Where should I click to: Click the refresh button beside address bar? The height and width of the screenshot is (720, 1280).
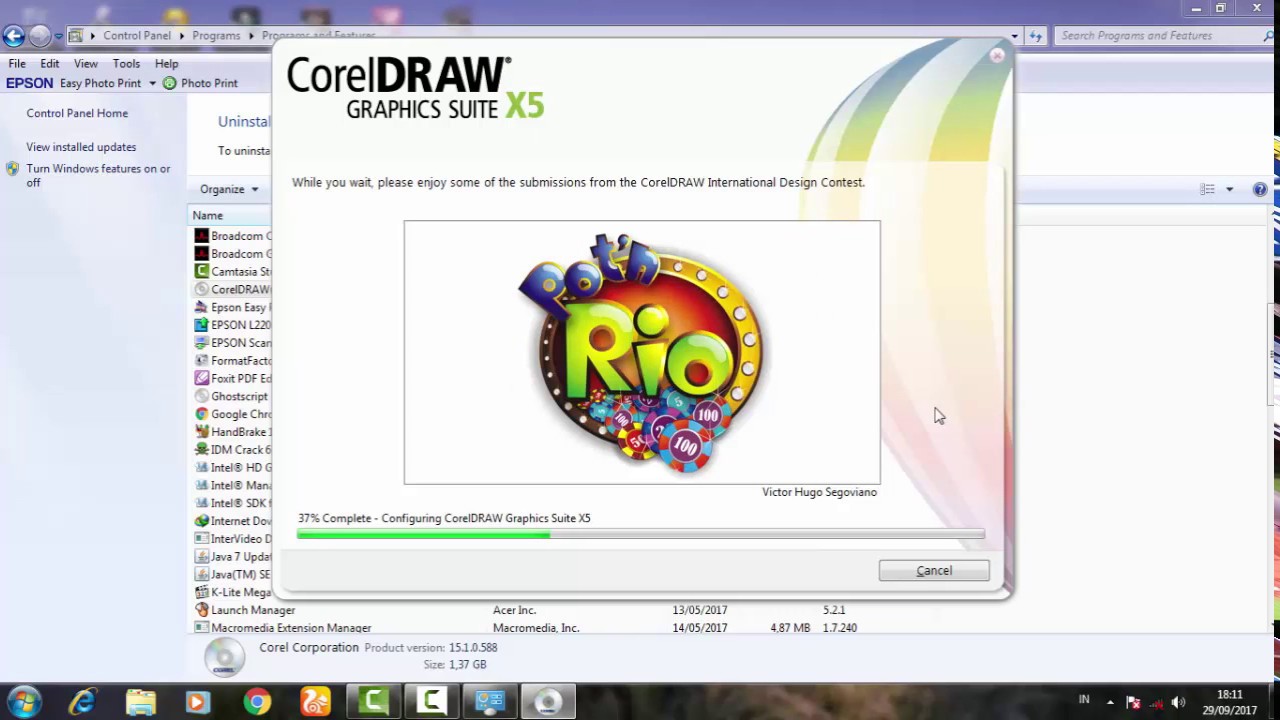(1036, 36)
